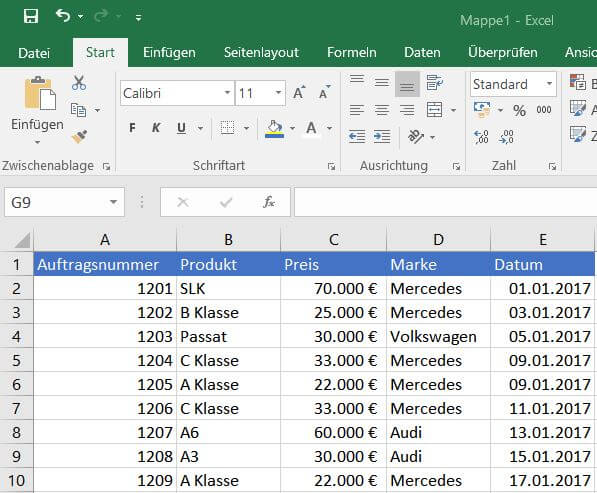
Task: Click the Save icon in quick access toolbar
Action: [x=30, y=16]
